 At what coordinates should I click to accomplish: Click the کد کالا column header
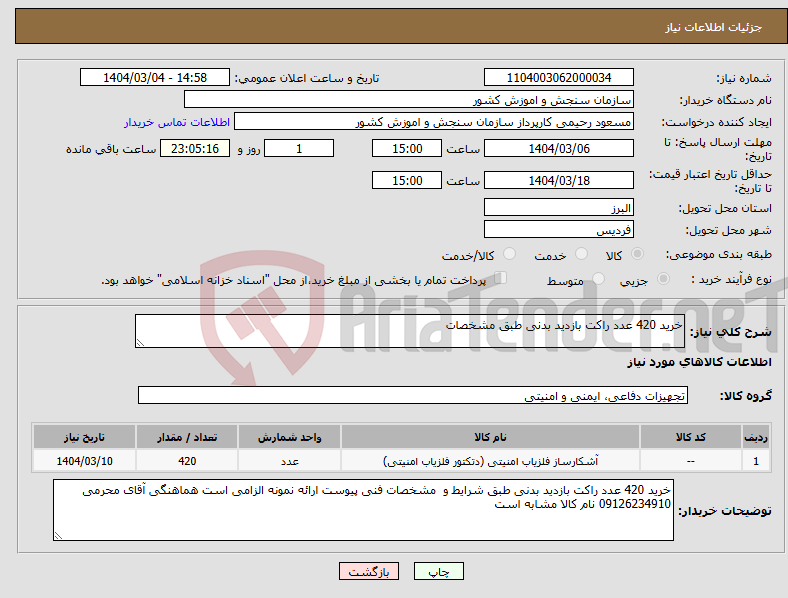tap(691, 437)
